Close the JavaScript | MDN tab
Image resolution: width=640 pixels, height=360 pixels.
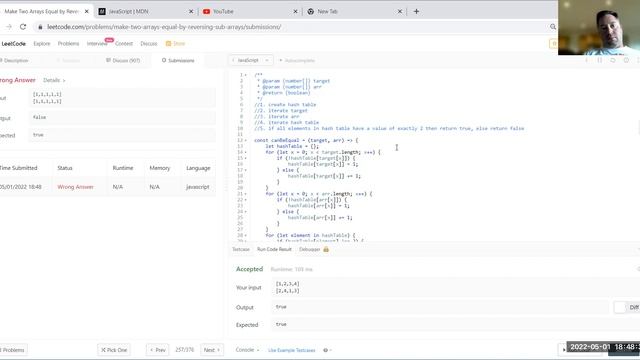(x=191, y=11)
